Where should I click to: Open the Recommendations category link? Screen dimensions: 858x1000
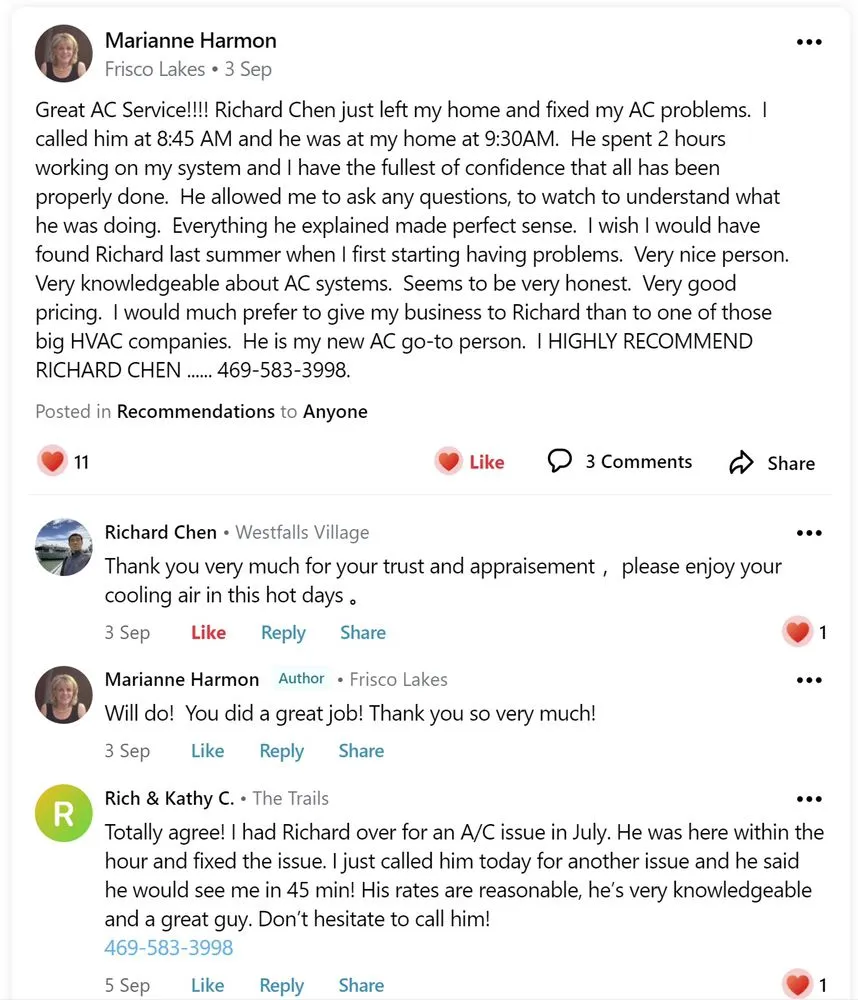pyautogui.click(x=195, y=411)
